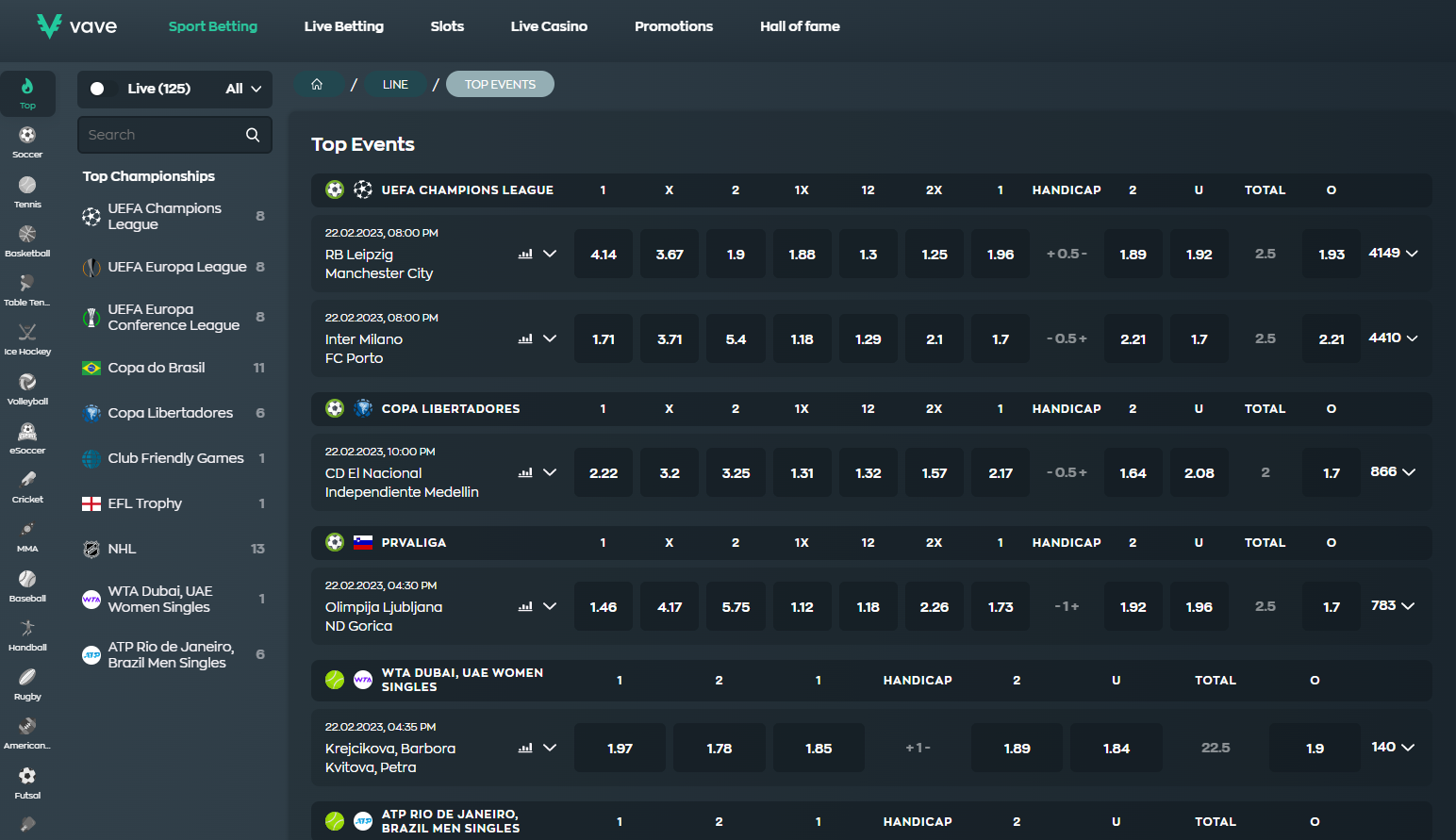Open Club Friendly Games championship
The width and height of the screenshot is (1456, 840).
[x=174, y=458]
